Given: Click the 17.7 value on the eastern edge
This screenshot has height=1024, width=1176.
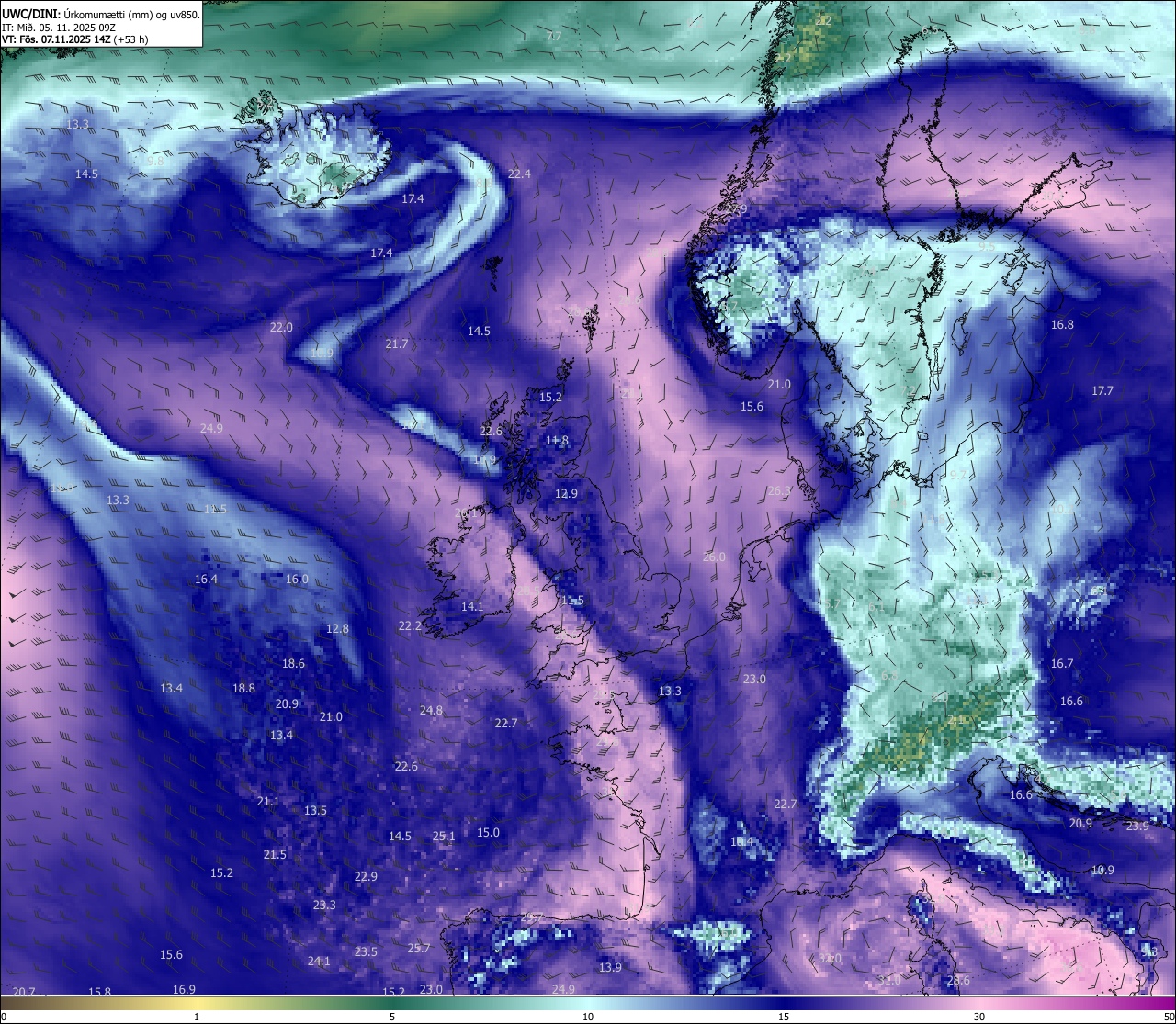Looking at the screenshot, I should click(1102, 390).
